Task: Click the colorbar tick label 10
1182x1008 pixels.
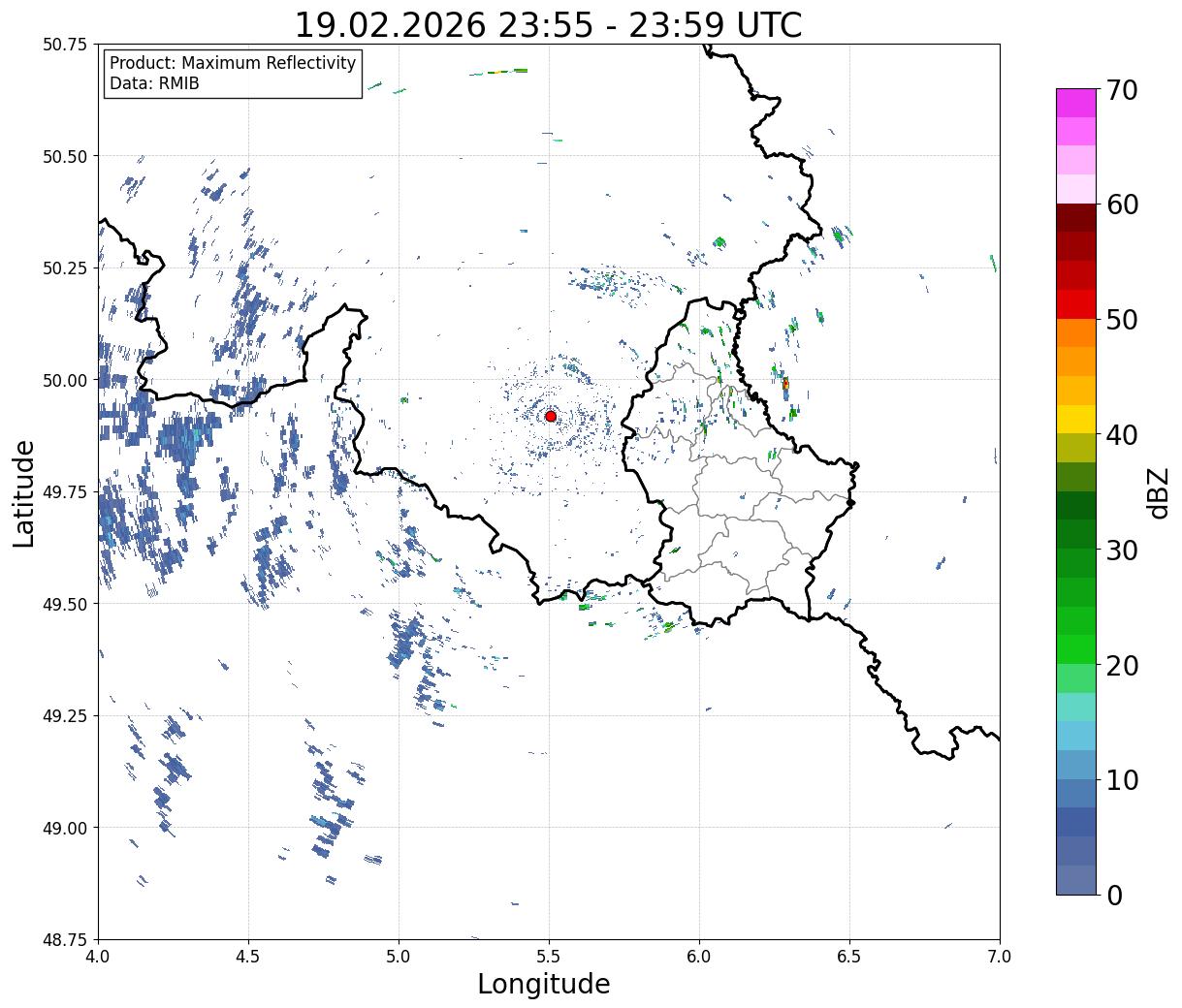Action: pyautogui.click(x=1123, y=779)
